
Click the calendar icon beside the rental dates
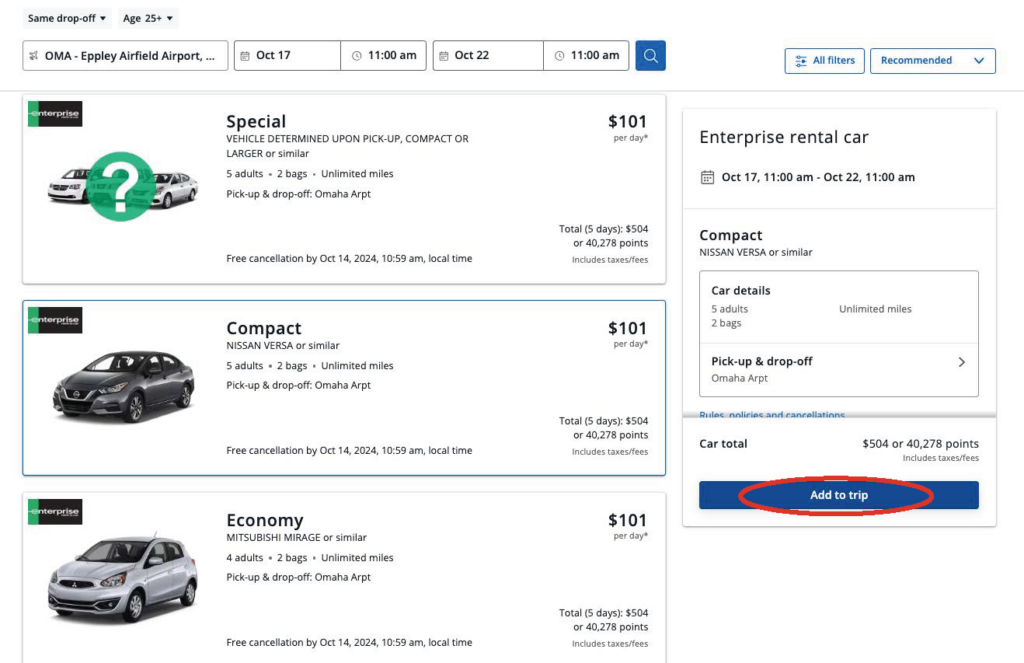709,176
